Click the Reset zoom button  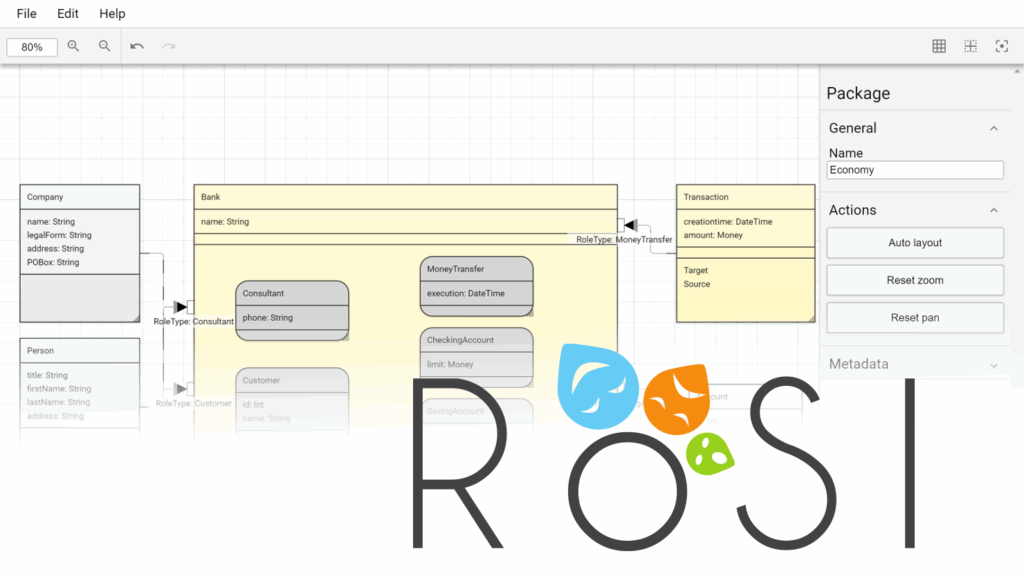point(915,280)
